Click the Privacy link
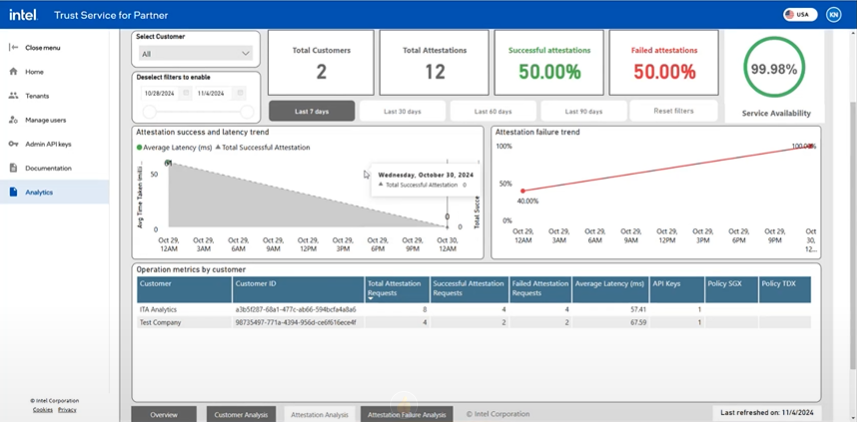This screenshot has height=422, width=857. (67, 409)
